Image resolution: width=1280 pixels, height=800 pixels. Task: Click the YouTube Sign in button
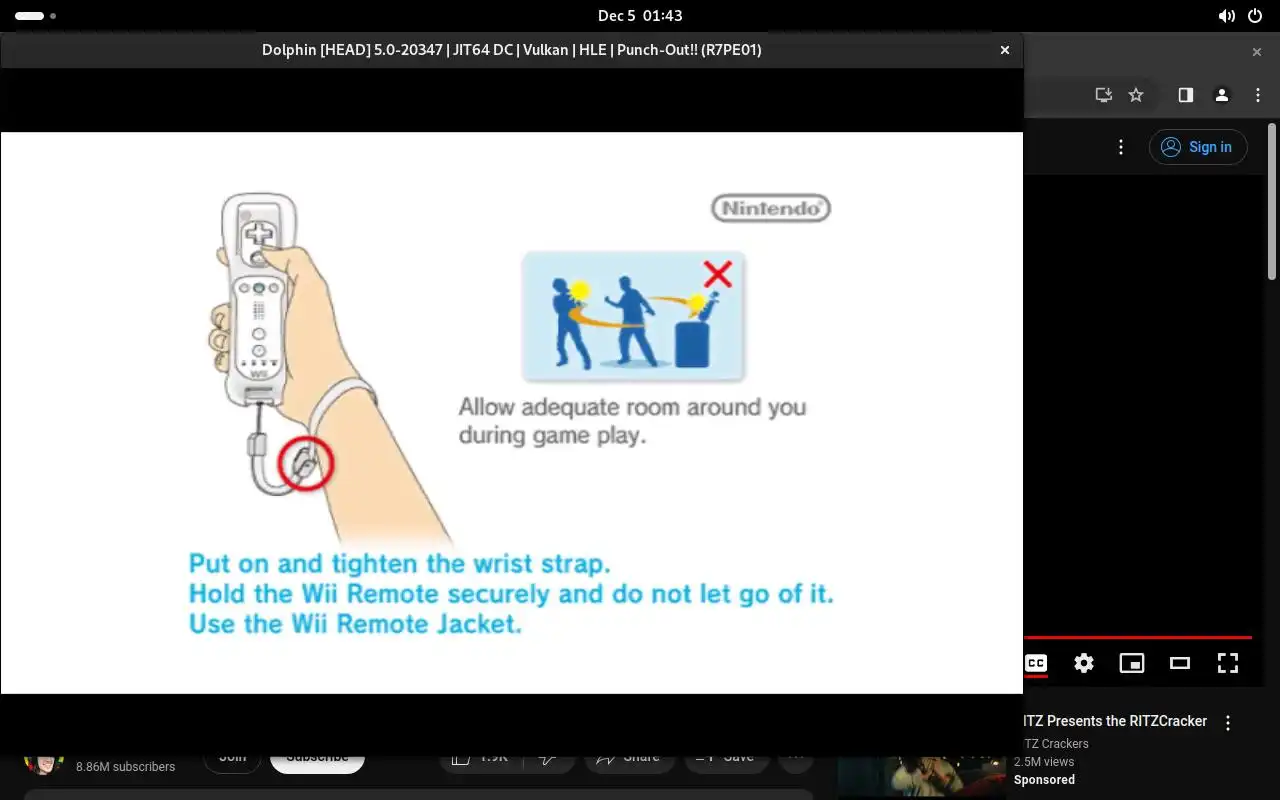[1198, 147]
